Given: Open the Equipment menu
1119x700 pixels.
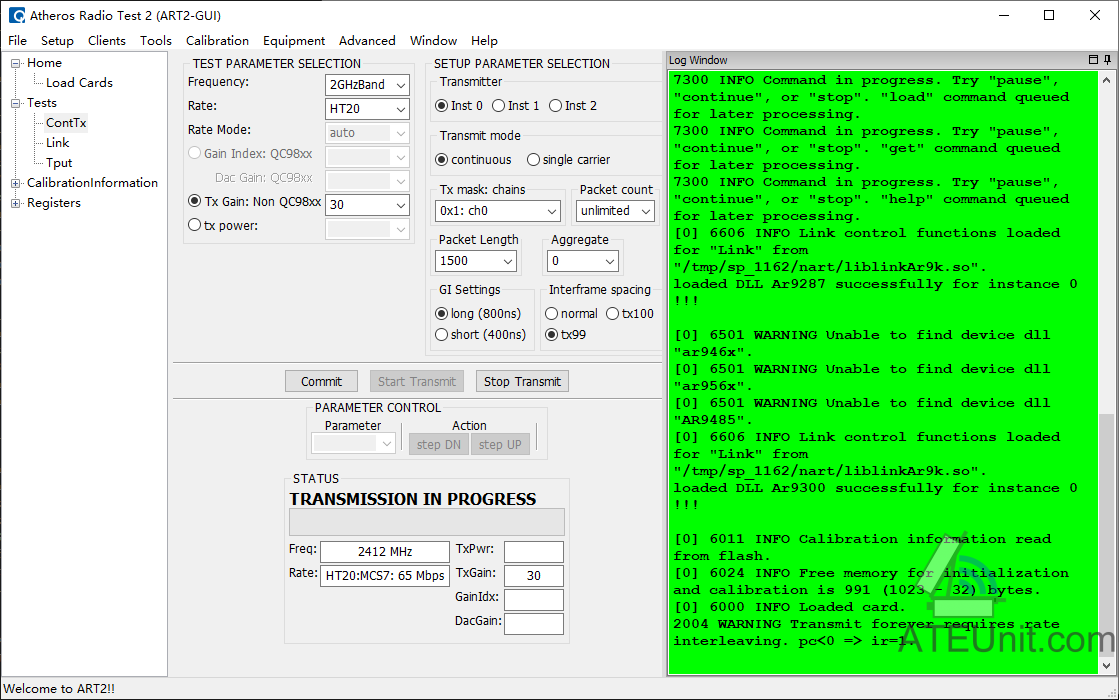Looking at the screenshot, I should (x=294, y=41).
